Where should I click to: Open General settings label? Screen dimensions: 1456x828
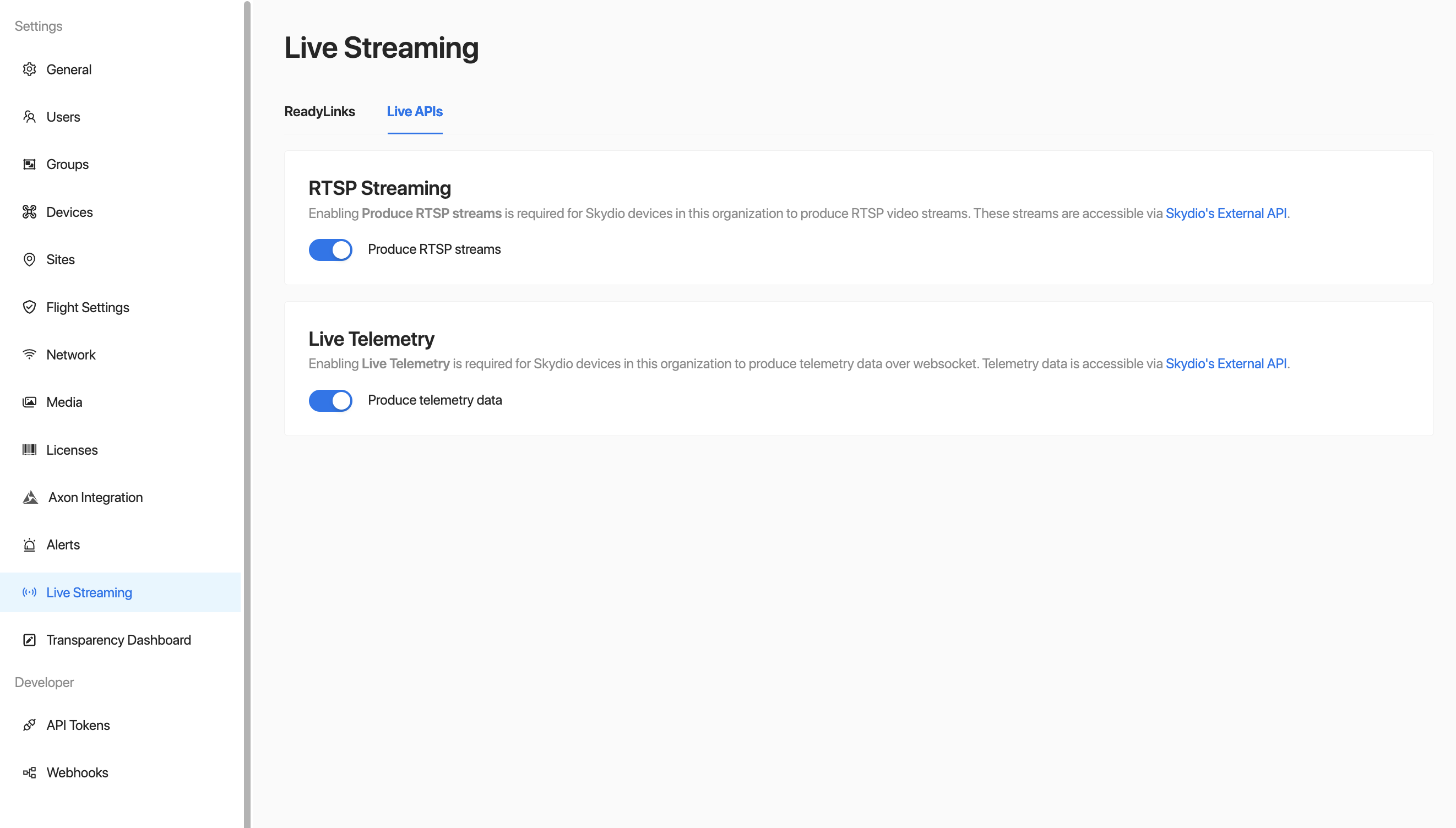pos(69,69)
